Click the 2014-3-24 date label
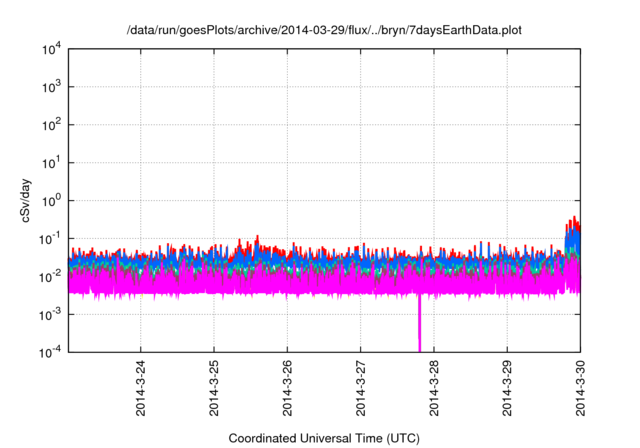This screenshot has width=640, height=448. coord(140,388)
